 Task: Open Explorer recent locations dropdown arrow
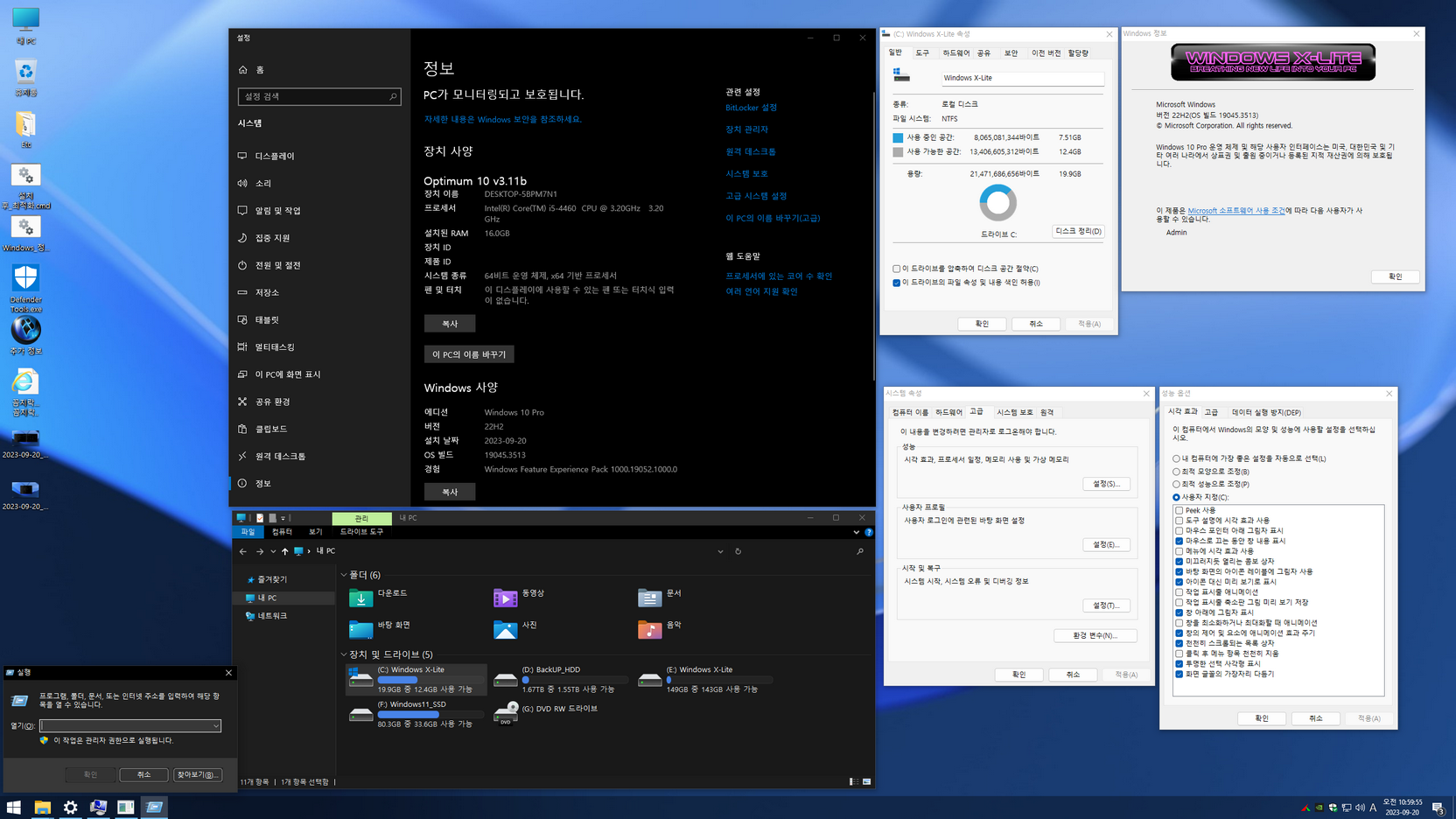pos(273,551)
